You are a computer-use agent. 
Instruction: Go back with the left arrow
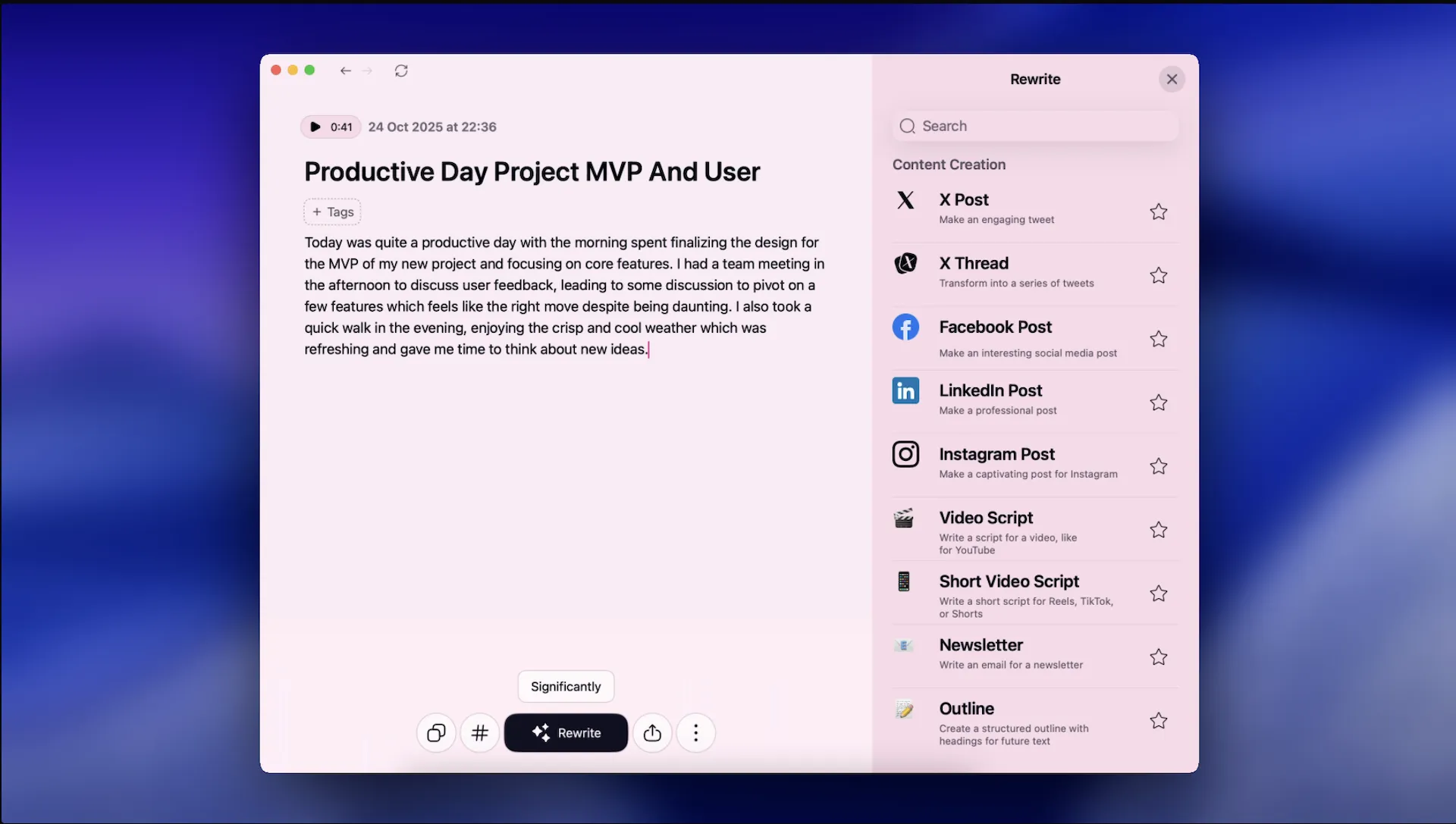(346, 70)
